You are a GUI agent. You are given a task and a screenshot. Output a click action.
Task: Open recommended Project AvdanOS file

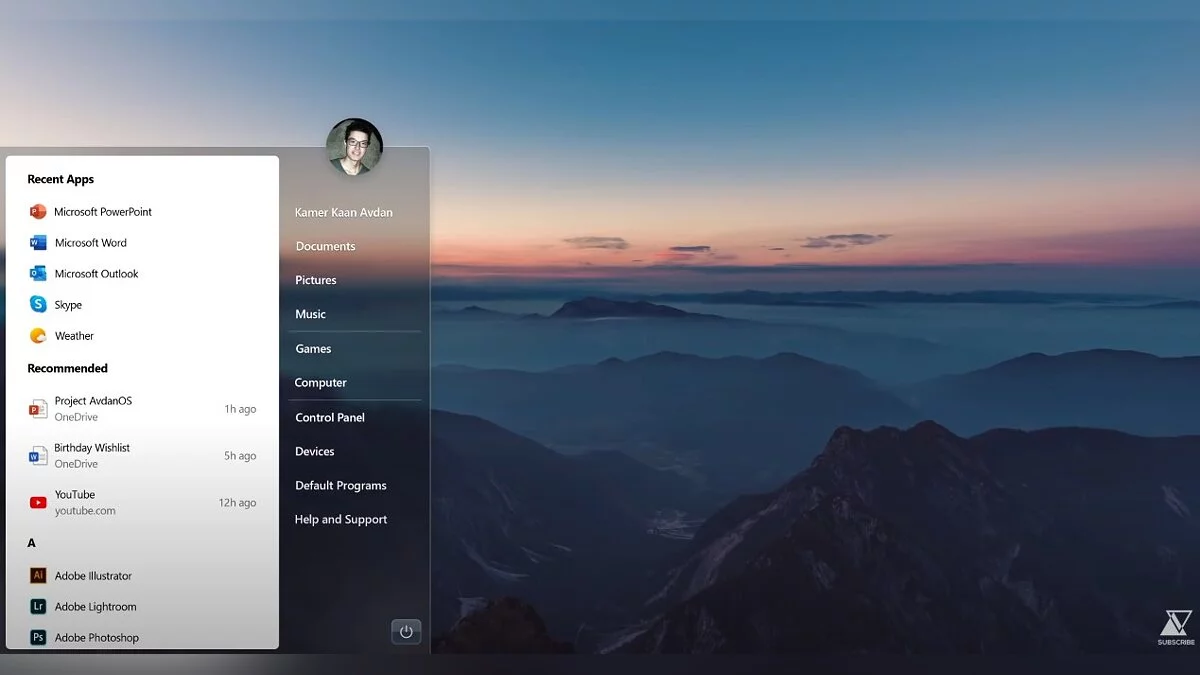(93, 408)
